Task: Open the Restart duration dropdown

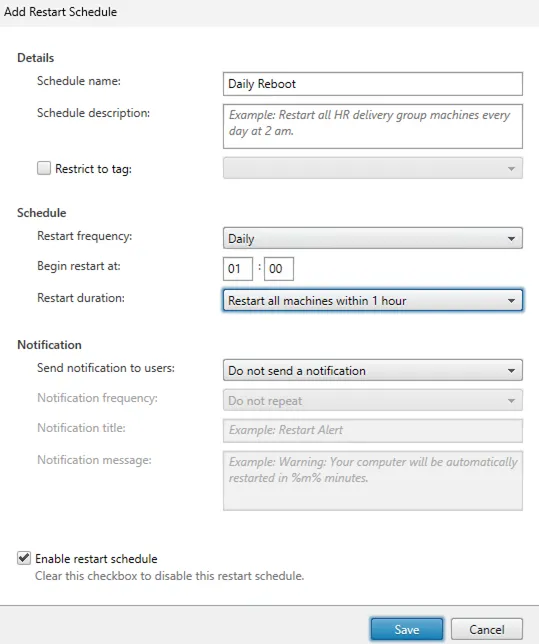Action: point(373,300)
